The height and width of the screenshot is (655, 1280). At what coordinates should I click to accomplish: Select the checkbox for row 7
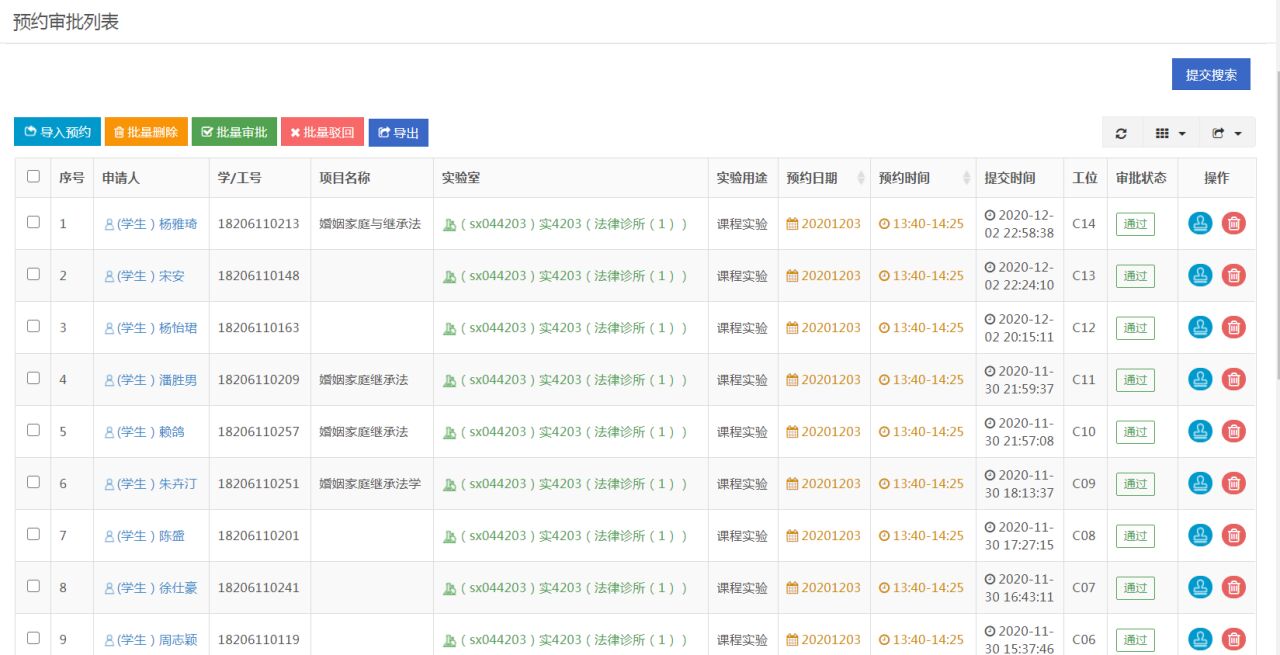33,535
